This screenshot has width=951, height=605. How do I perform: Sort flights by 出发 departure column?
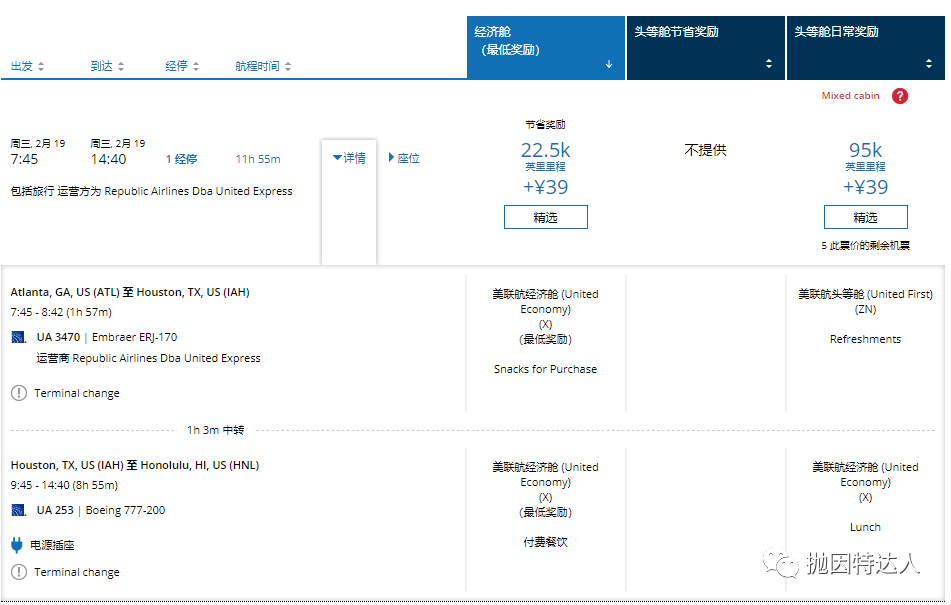coord(27,66)
